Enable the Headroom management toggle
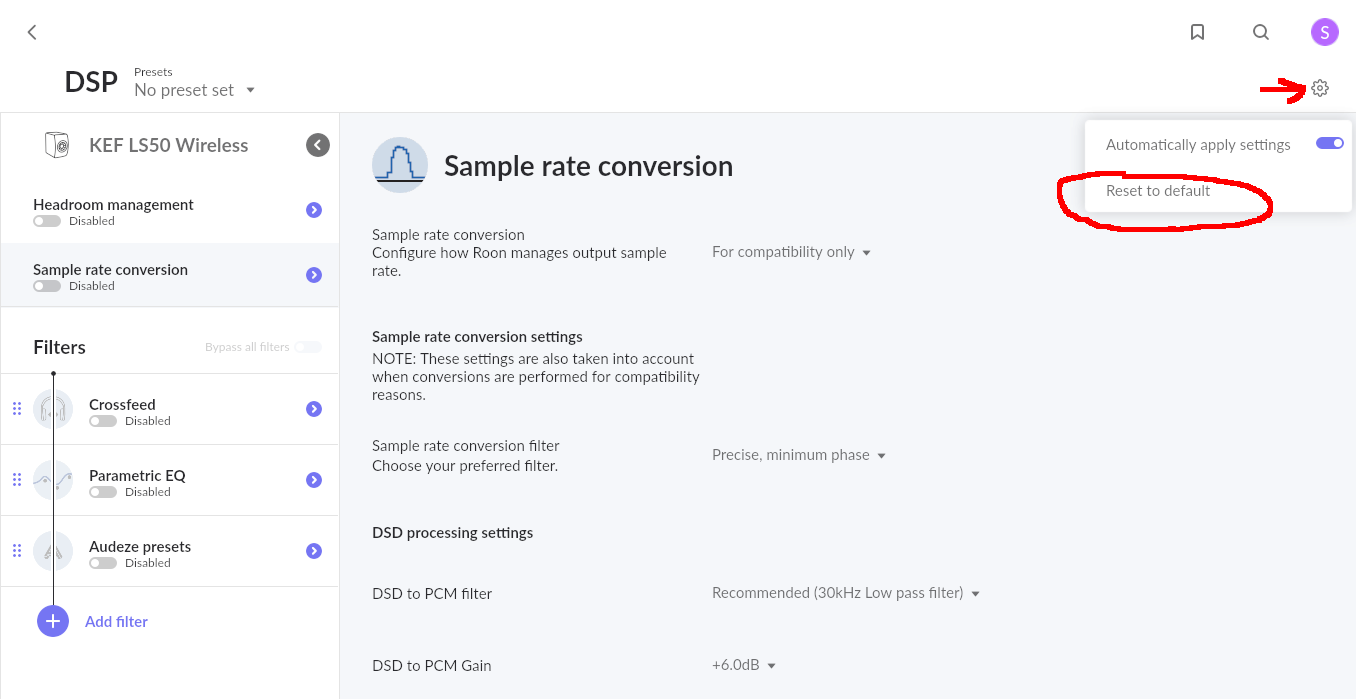The image size is (1356, 699). 47,221
